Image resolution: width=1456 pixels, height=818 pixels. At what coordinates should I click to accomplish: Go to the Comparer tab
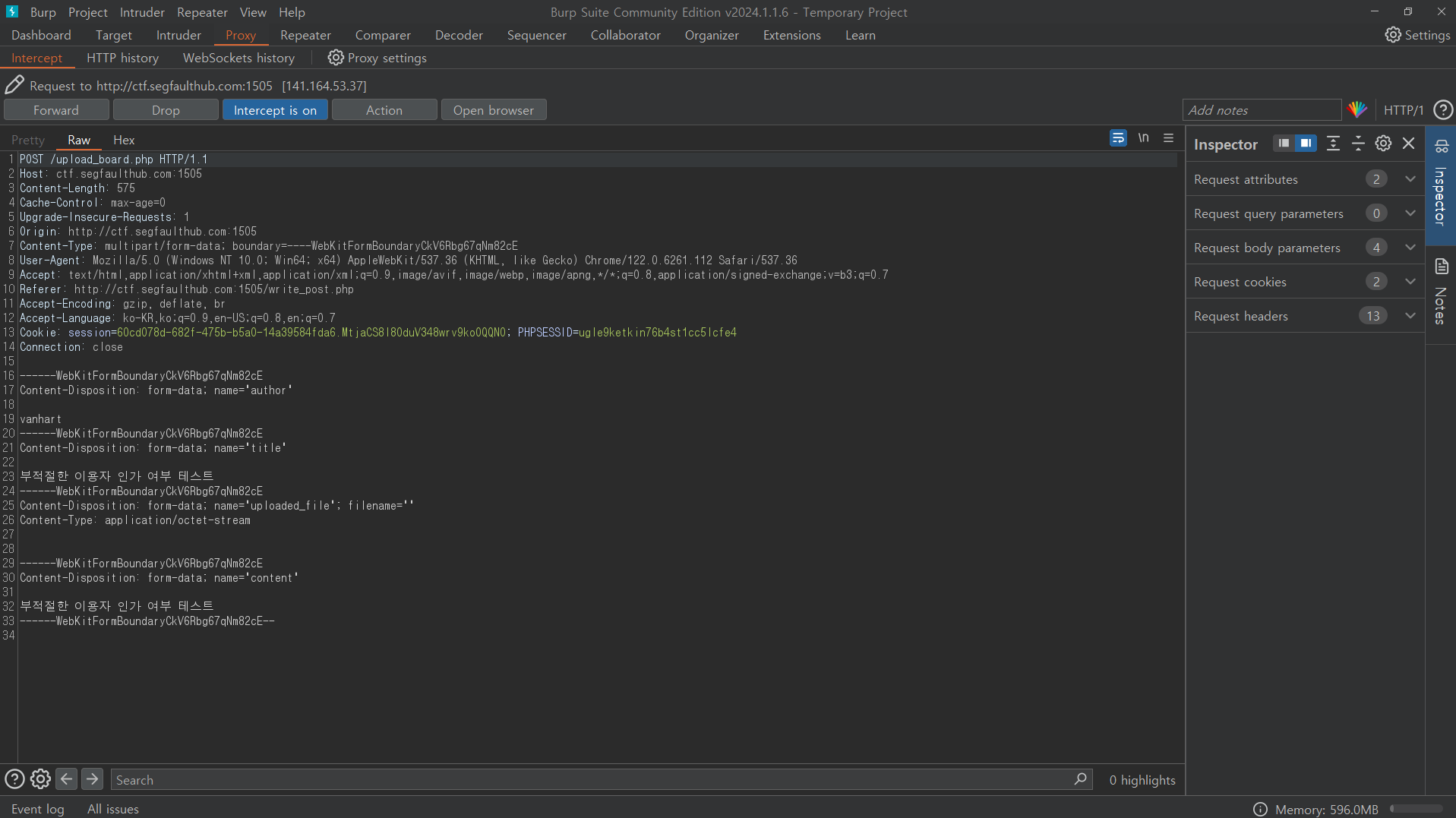pyautogui.click(x=383, y=35)
